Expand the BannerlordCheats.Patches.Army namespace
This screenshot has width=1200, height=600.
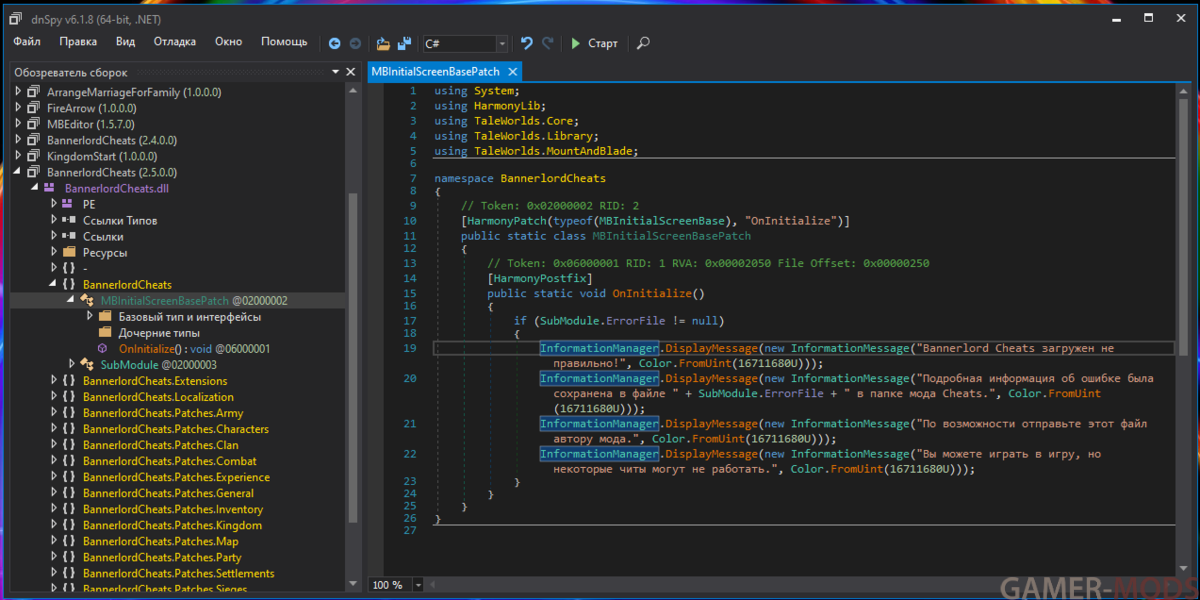[x=53, y=412]
